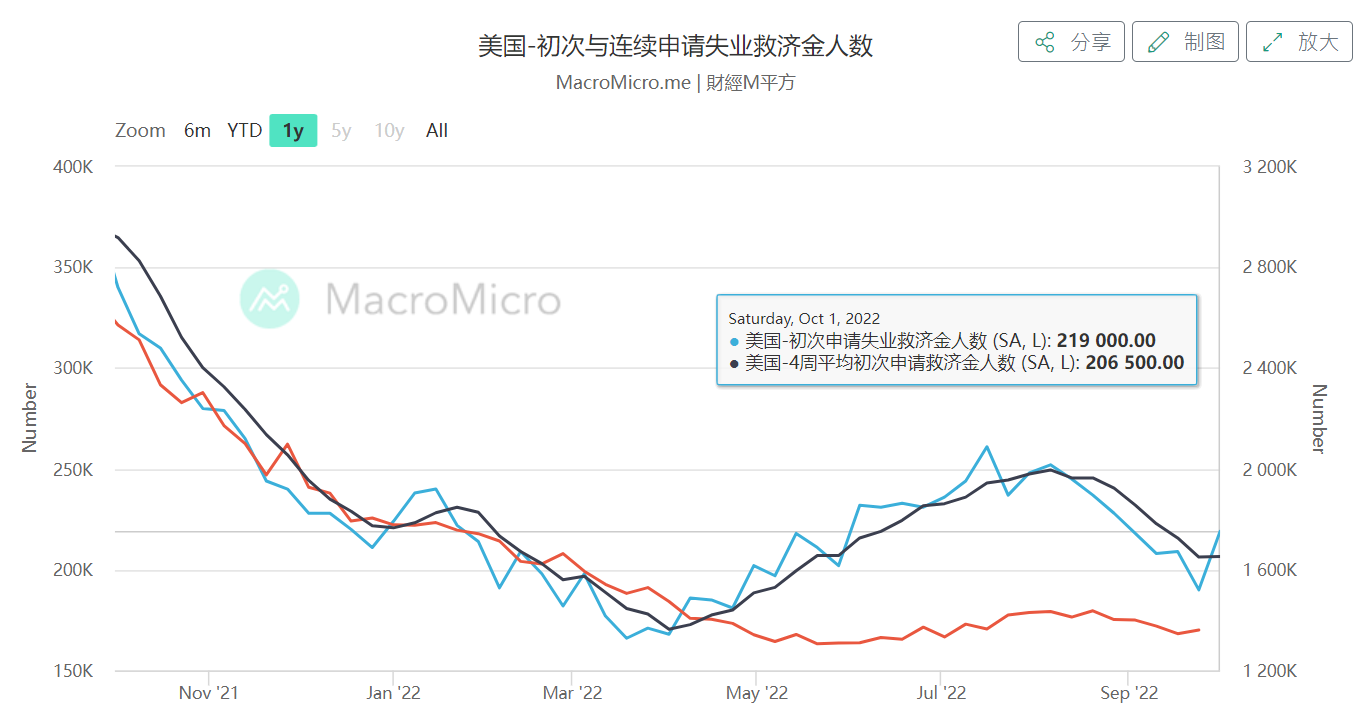Screen dimensions: 1369x716
Task: Click the chart title text
Action: tap(675, 44)
